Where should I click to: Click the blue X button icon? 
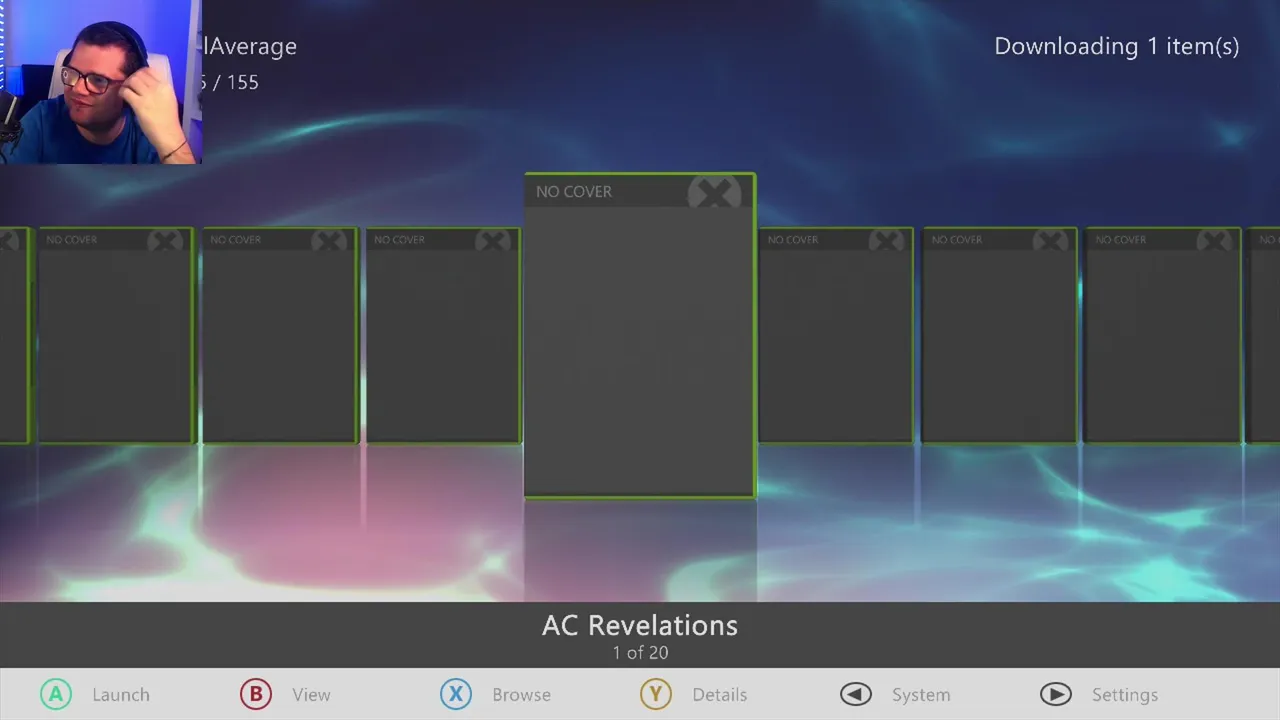tap(456, 694)
